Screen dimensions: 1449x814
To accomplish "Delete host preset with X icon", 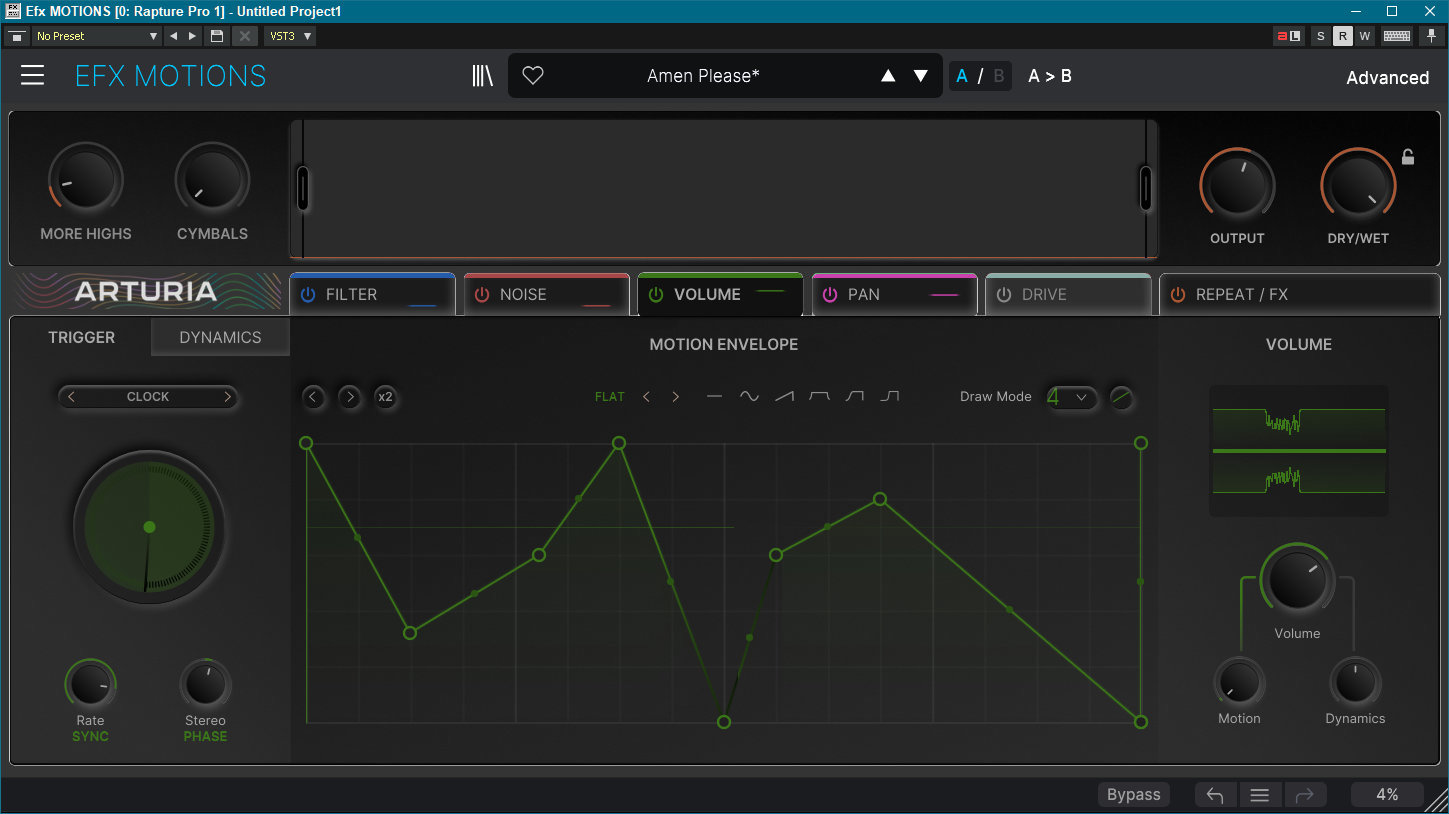I will click(x=244, y=36).
